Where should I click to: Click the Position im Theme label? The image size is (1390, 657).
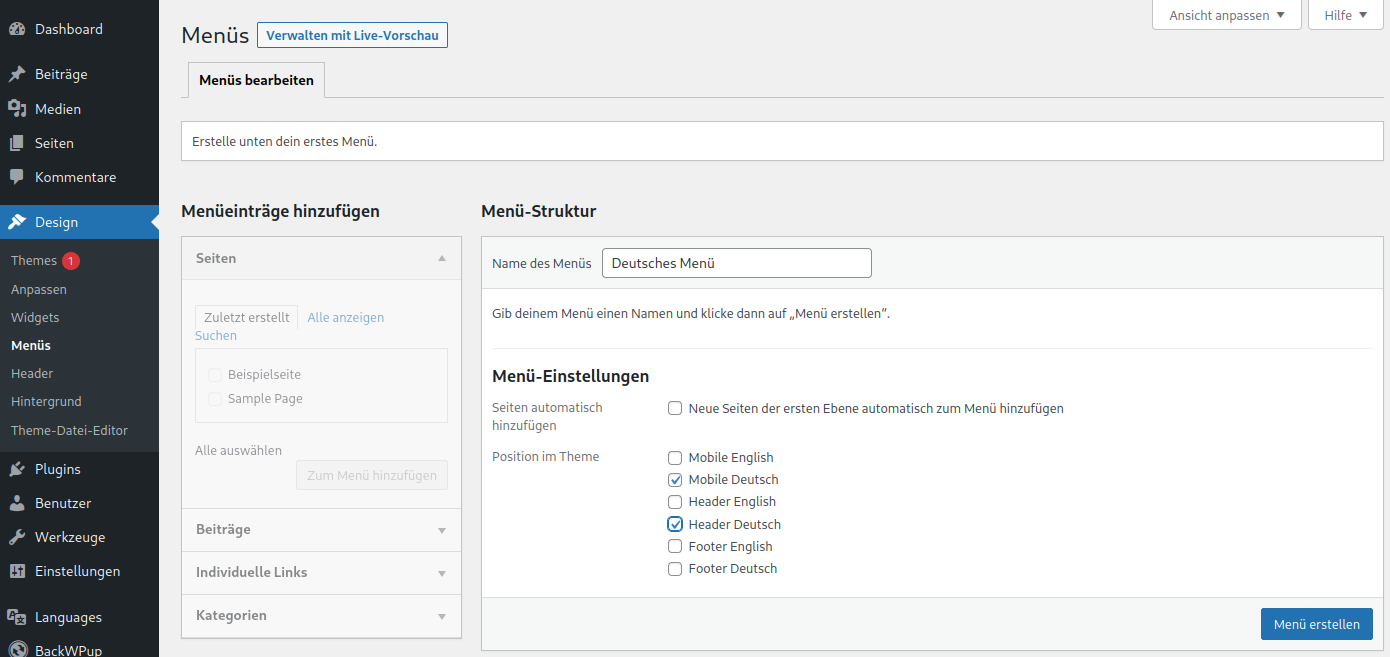point(545,457)
